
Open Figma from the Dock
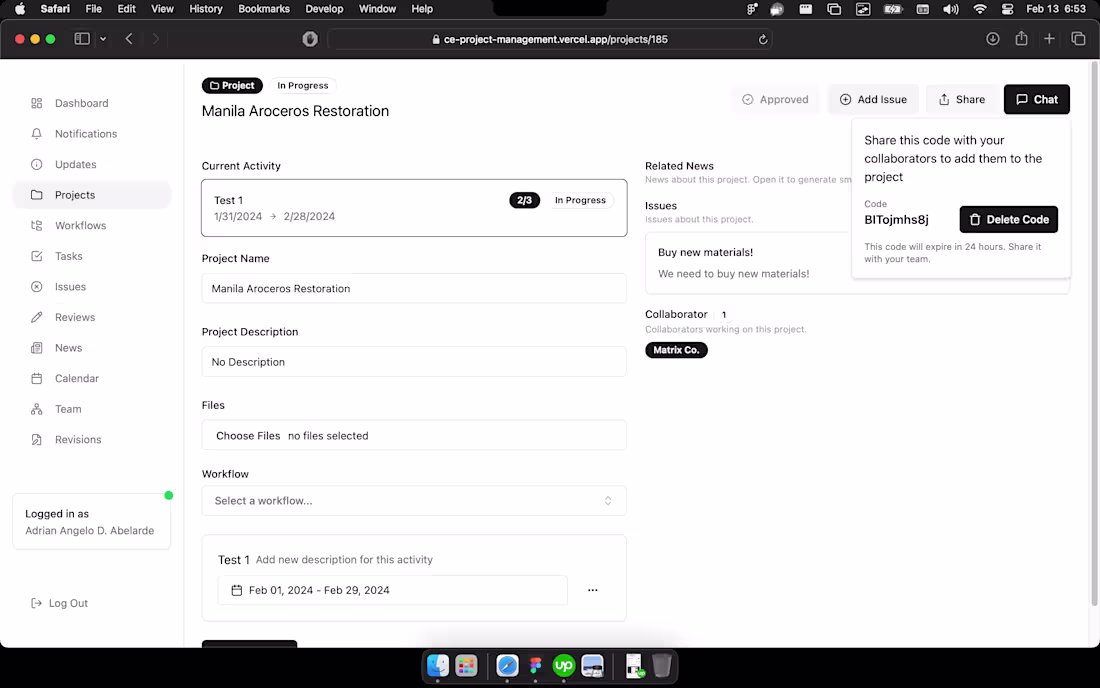click(x=536, y=665)
